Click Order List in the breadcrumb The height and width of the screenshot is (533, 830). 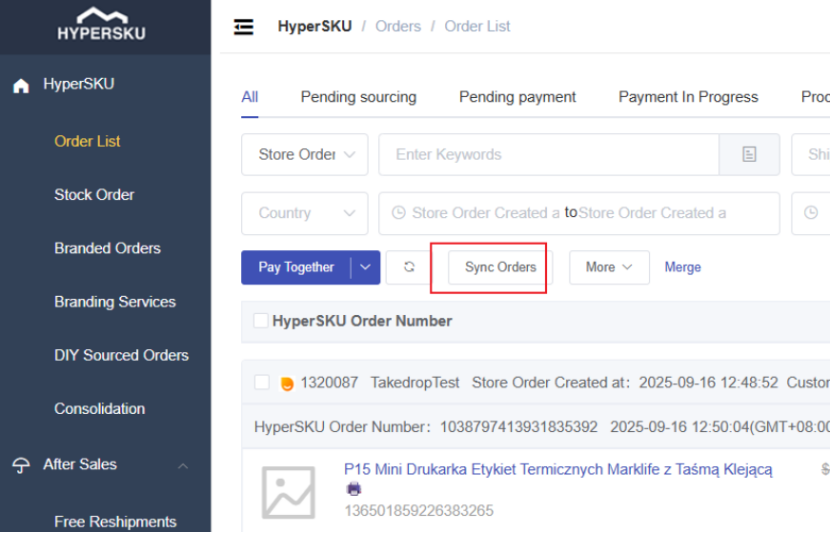pyautogui.click(x=477, y=26)
